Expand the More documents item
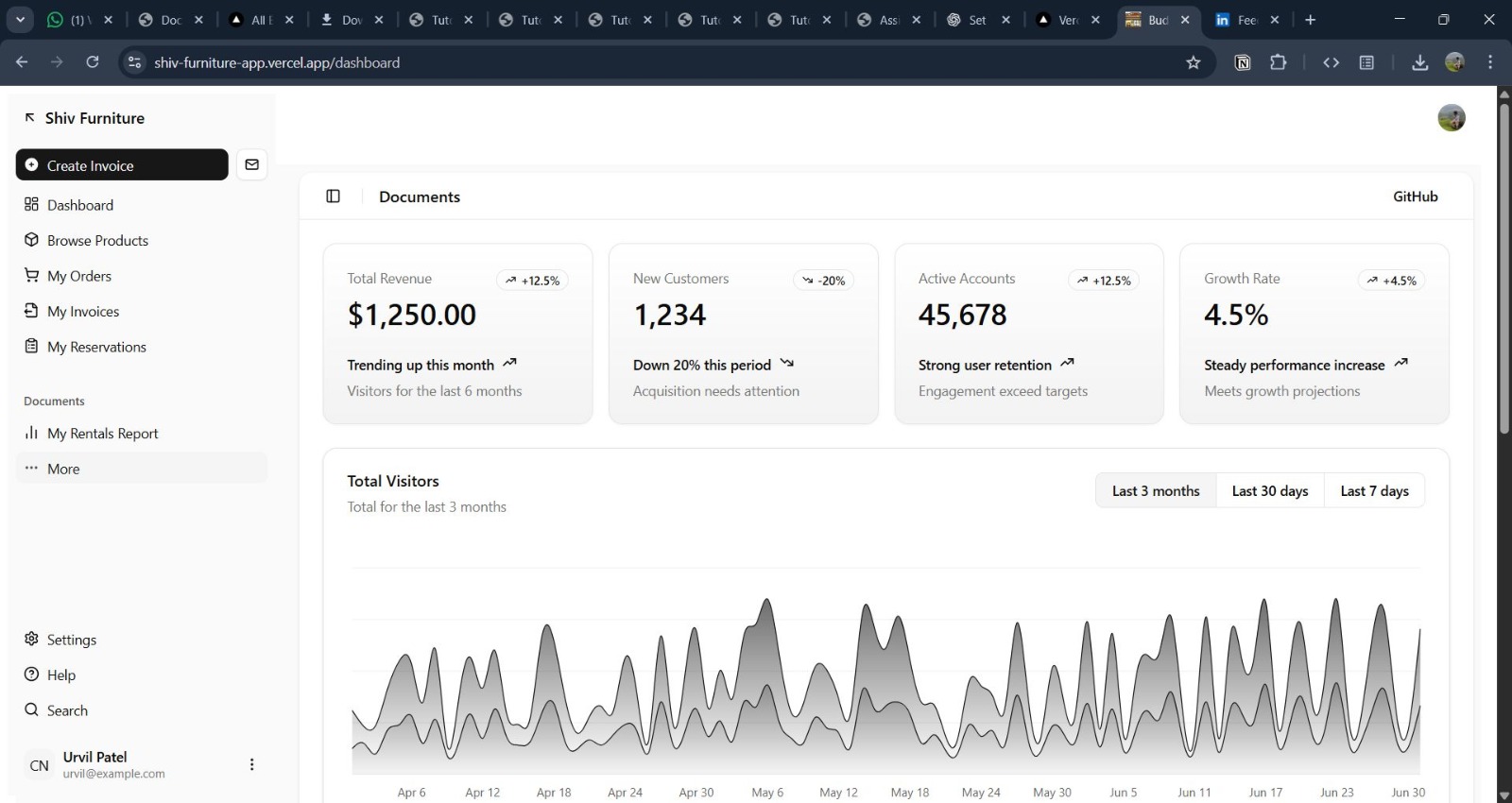The height and width of the screenshot is (803, 1512). (x=63, y=469)
